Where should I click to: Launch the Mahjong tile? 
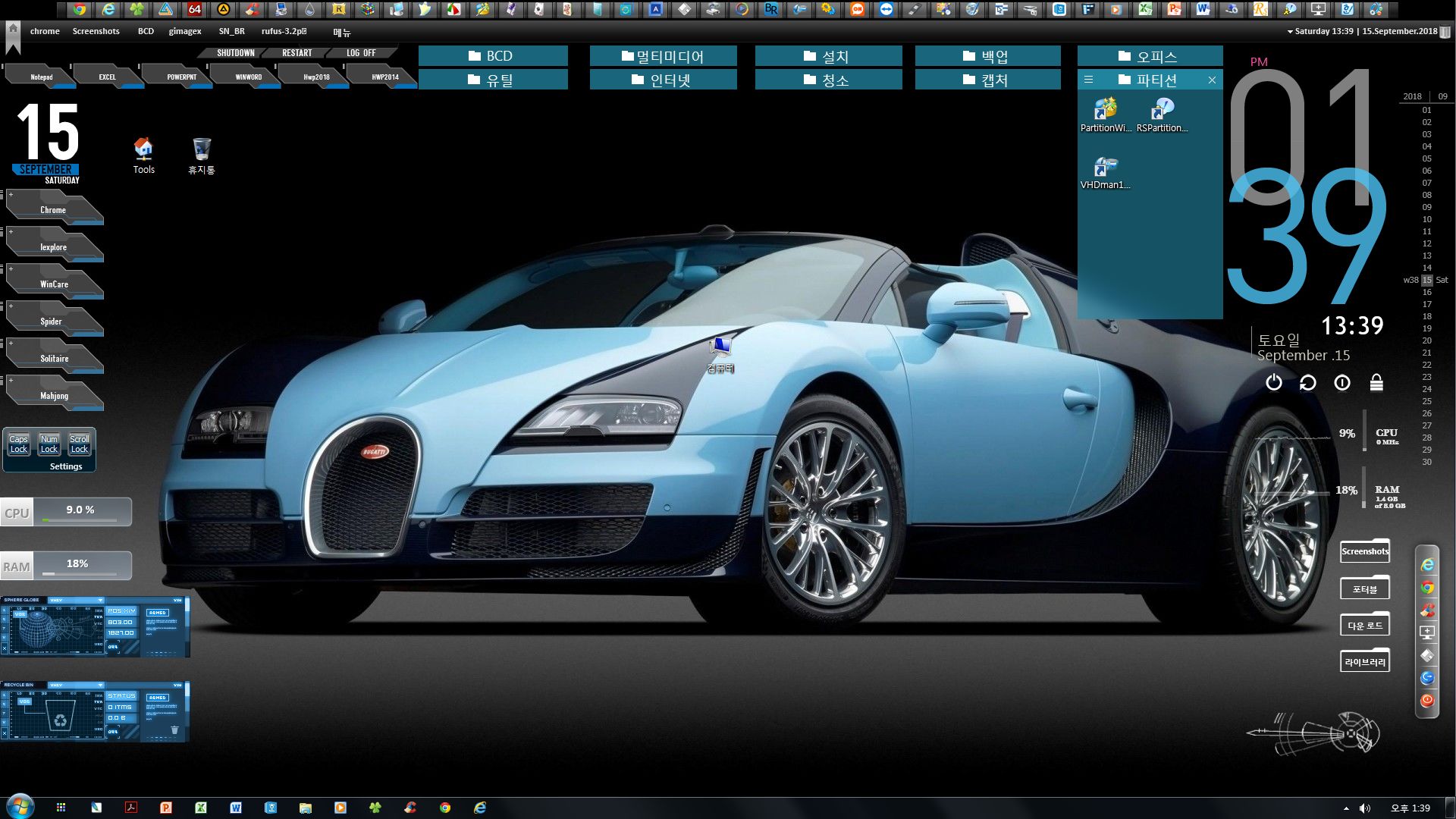[54, 394]
